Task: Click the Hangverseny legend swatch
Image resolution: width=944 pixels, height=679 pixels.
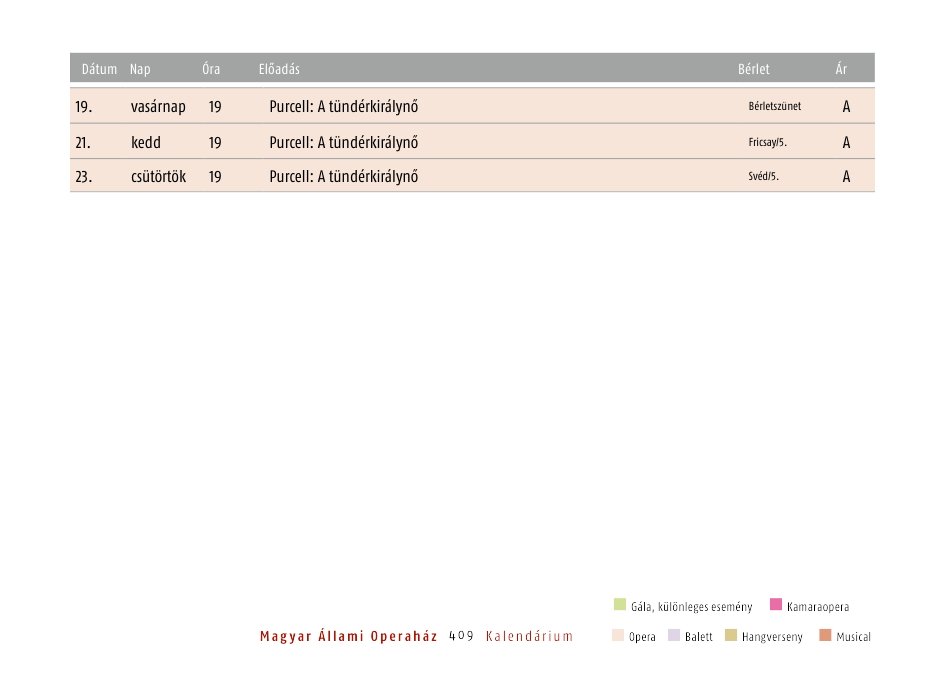Action: (x=731, y=635)
